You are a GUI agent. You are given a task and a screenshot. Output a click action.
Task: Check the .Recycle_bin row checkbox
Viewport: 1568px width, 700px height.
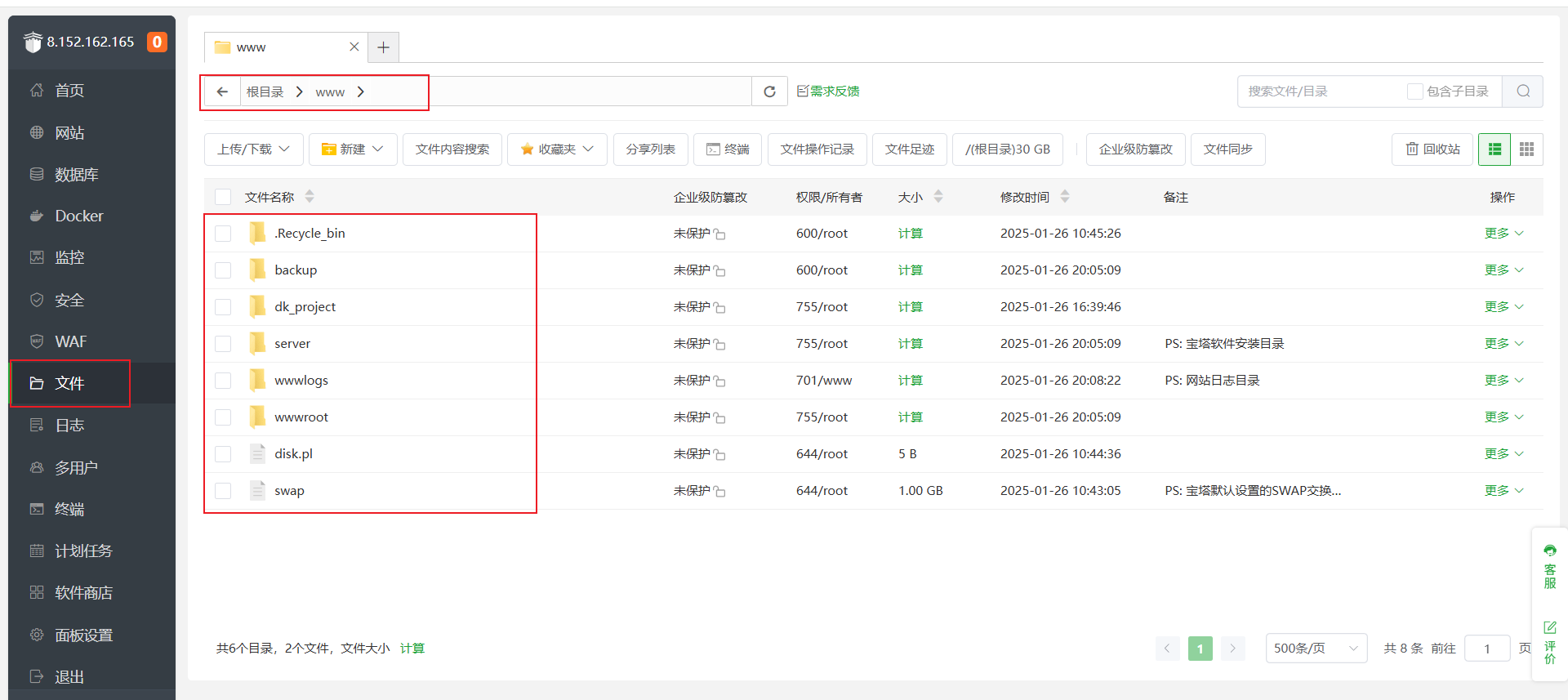223,234
